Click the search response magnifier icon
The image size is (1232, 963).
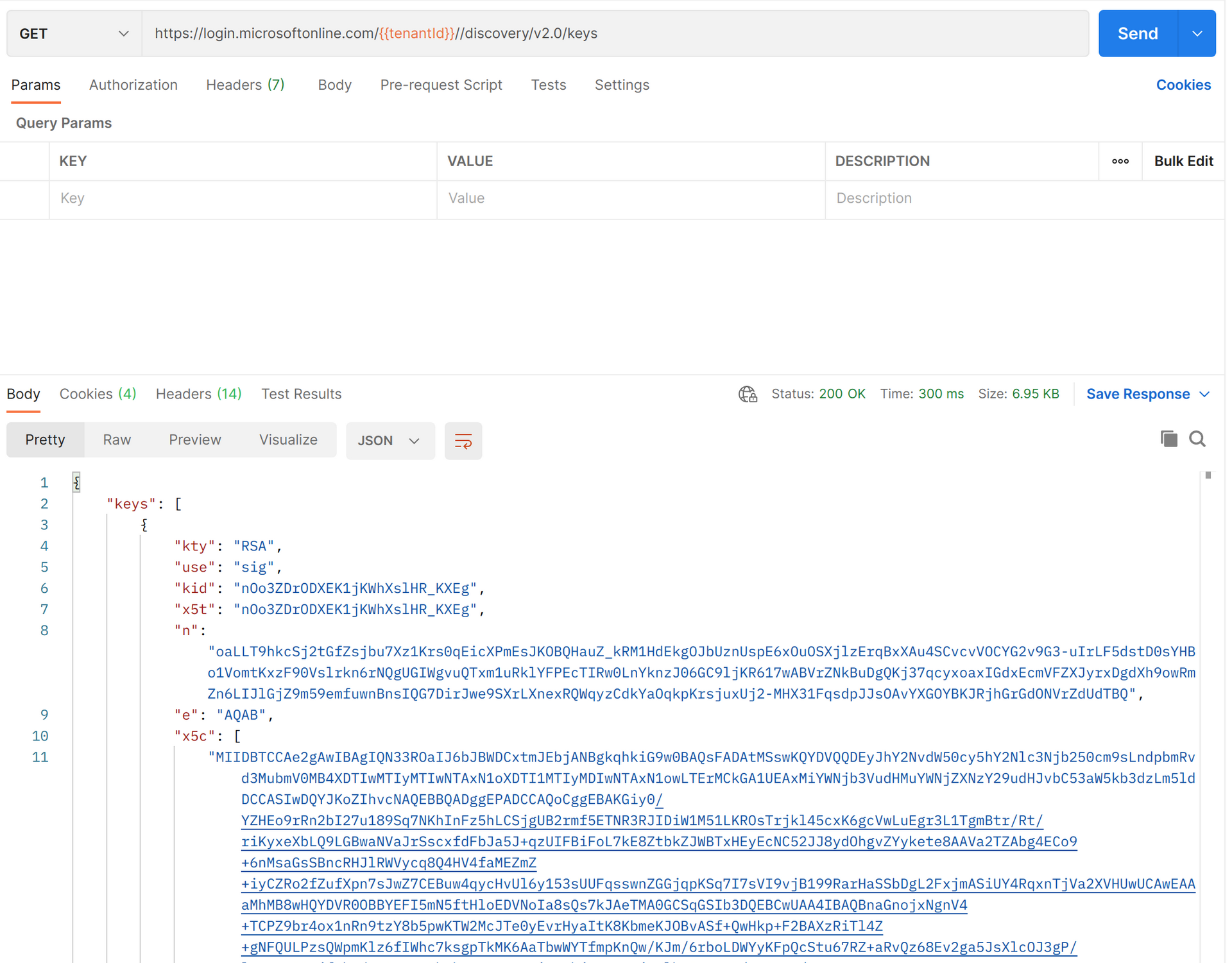1197,439
